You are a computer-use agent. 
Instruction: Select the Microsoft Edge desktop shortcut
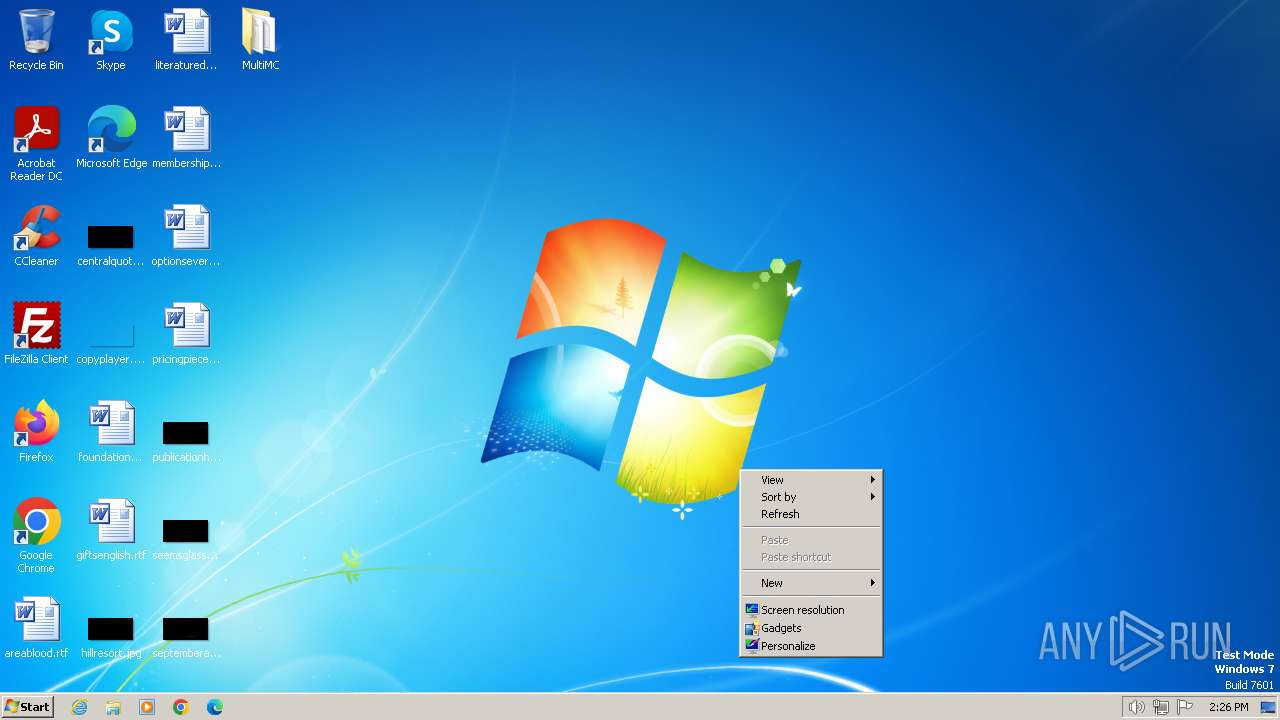point(111,138)
